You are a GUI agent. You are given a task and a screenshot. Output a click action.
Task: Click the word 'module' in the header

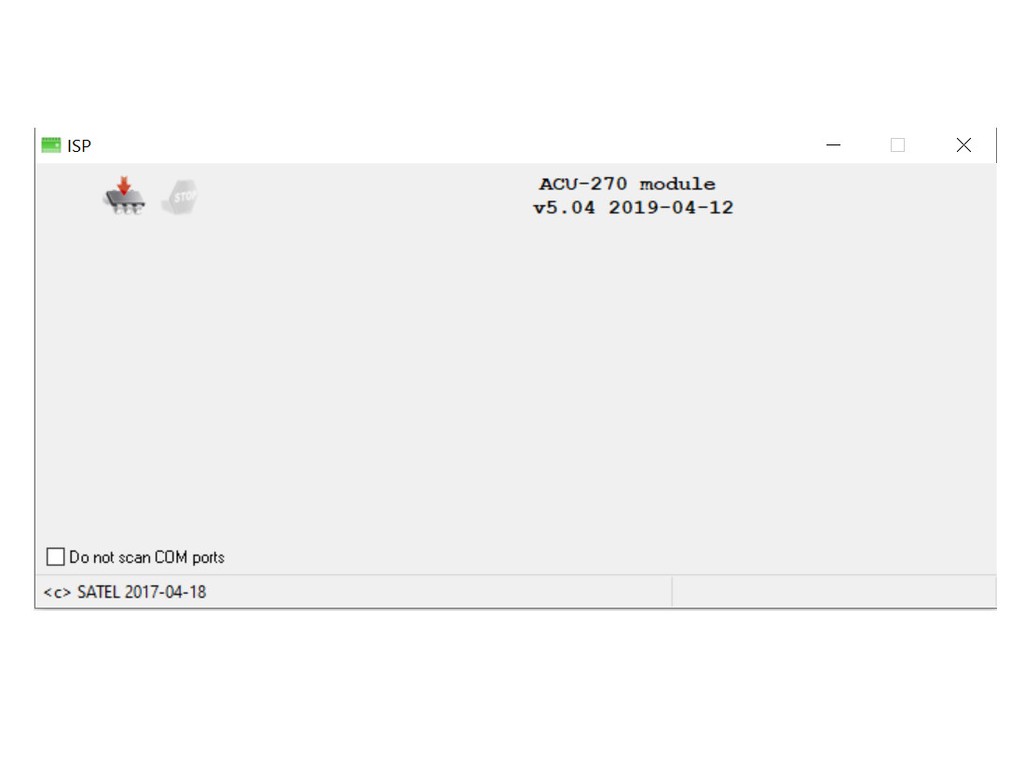pyautogui.click(x=677, y=184)
